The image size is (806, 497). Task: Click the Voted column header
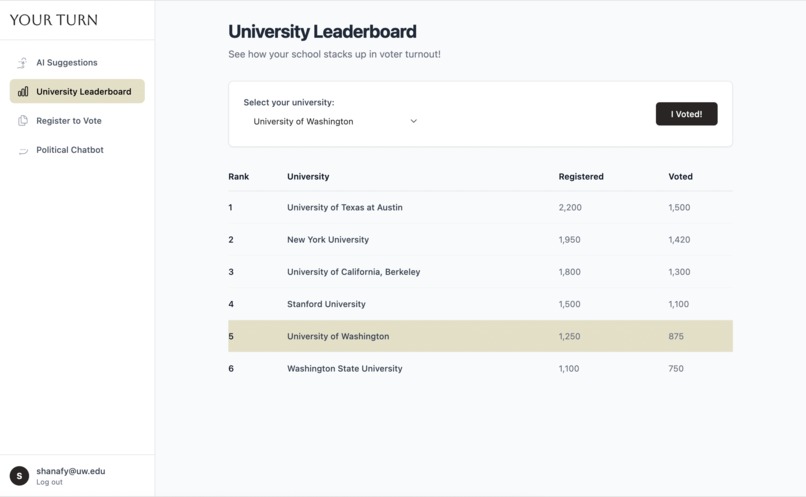click(681, 176)
